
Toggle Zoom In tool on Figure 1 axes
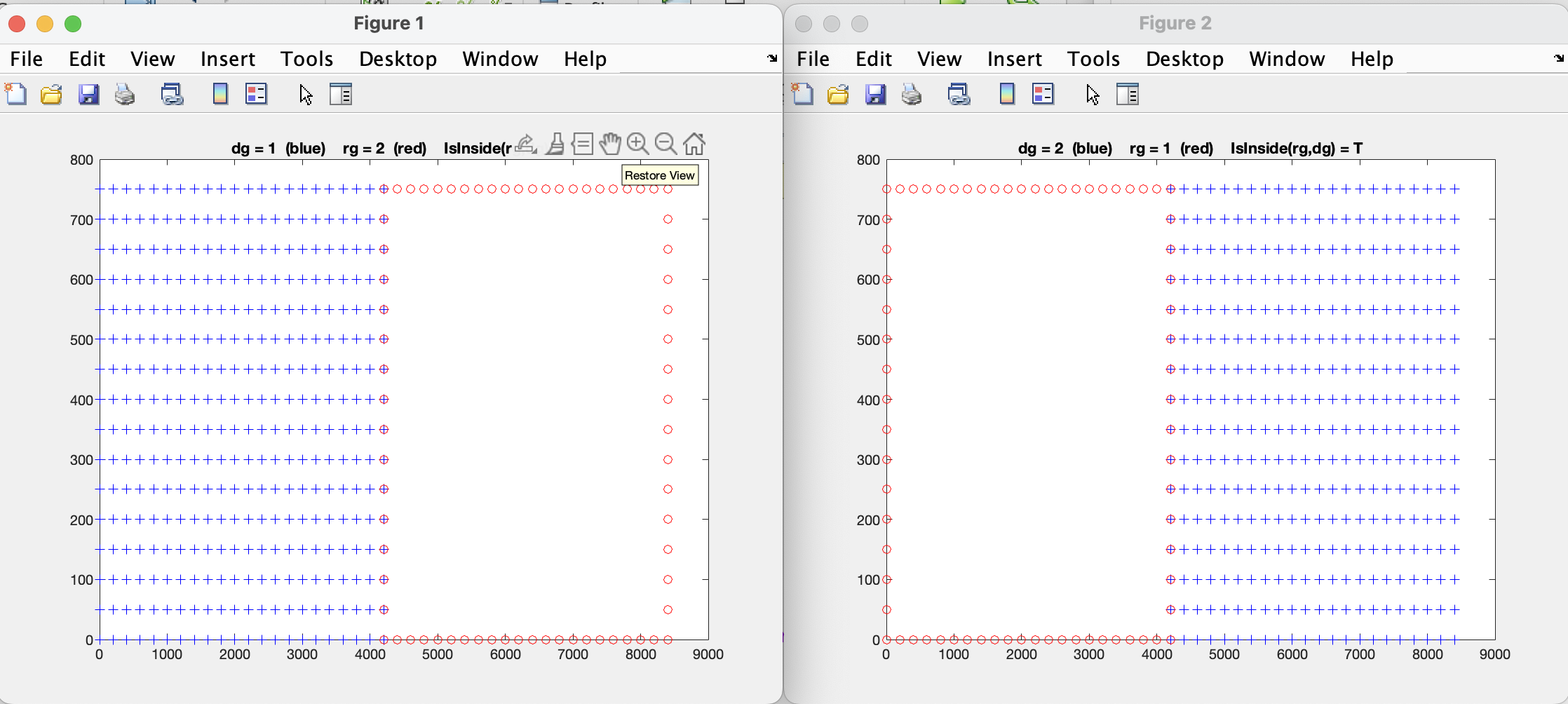(637, 144)
